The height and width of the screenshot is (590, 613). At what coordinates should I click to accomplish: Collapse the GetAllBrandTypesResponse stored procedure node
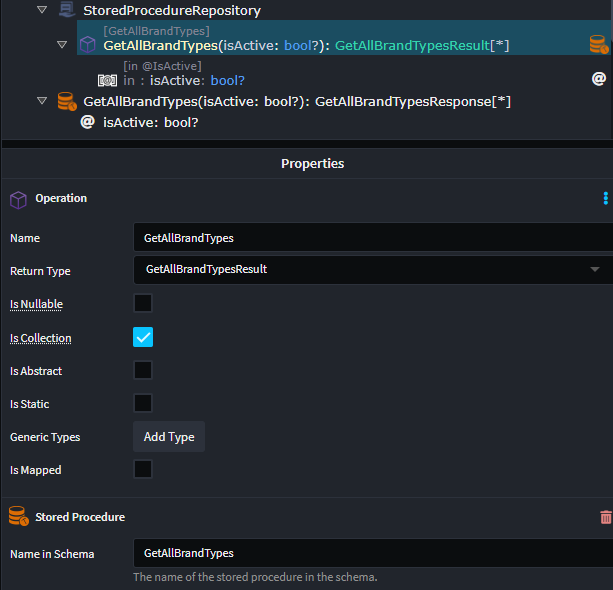click(x=42, y=101)
